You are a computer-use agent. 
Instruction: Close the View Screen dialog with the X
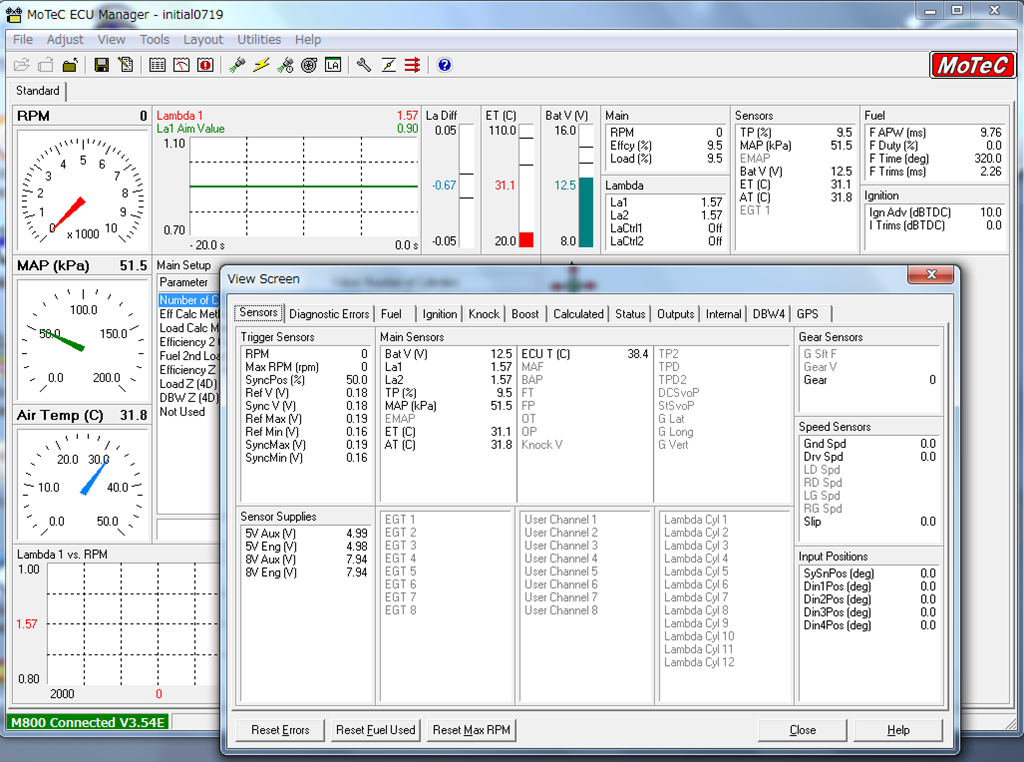coord(931,275)
